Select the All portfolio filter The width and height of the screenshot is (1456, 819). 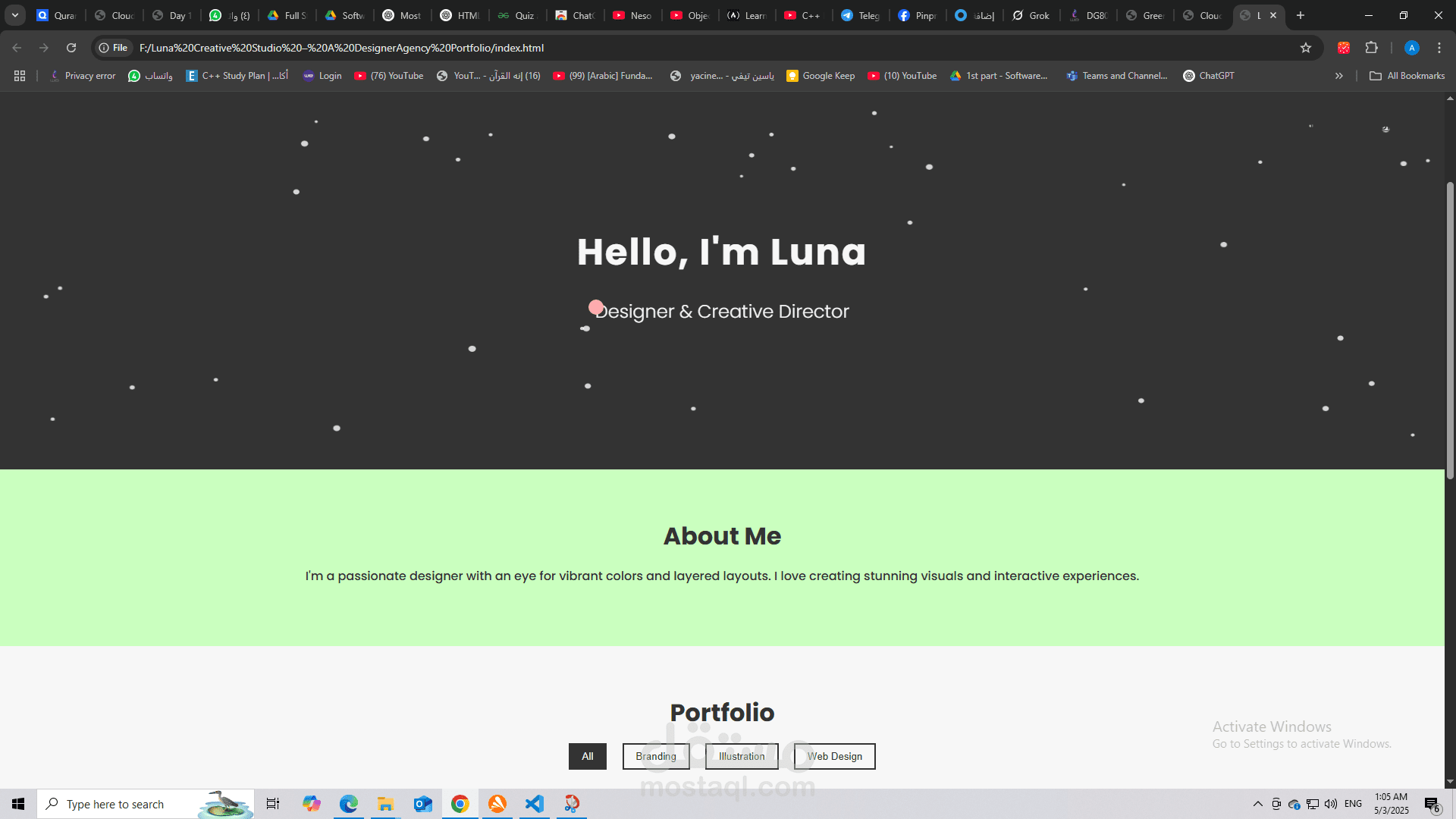tap(587, 756)
